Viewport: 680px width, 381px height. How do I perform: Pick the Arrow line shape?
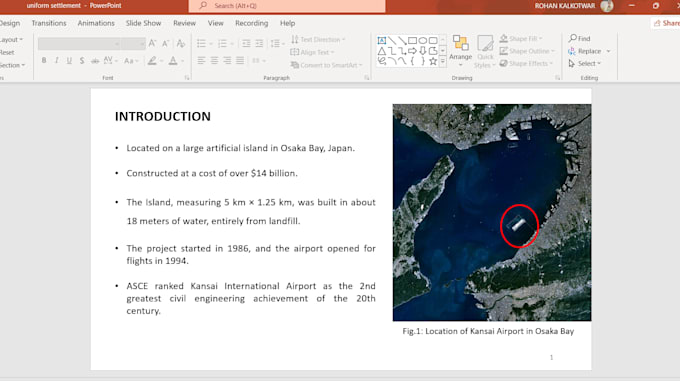point(402,41)
